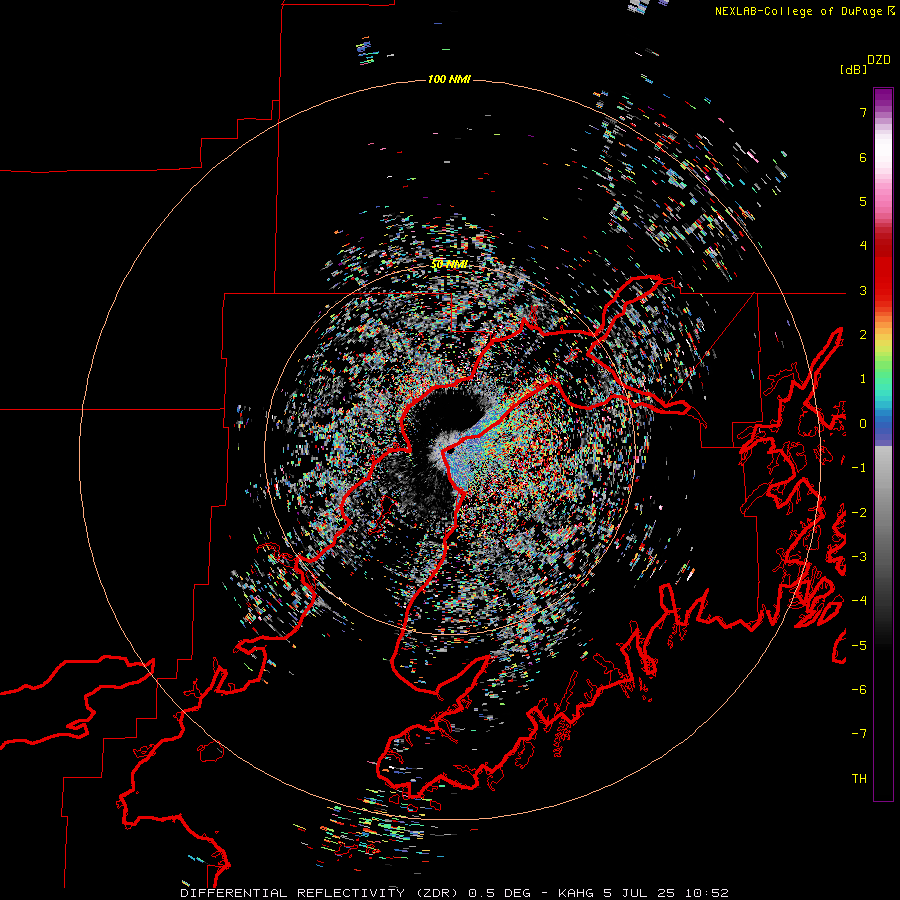Click the 1 dB label on the color scale
Image resolution: width=900 pixels, height=900 pixels.
(863, 379)
